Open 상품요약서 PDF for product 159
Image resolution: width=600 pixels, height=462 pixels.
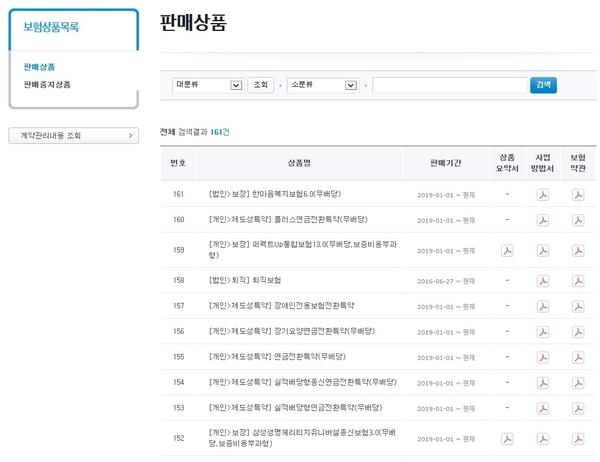(507, 251)
